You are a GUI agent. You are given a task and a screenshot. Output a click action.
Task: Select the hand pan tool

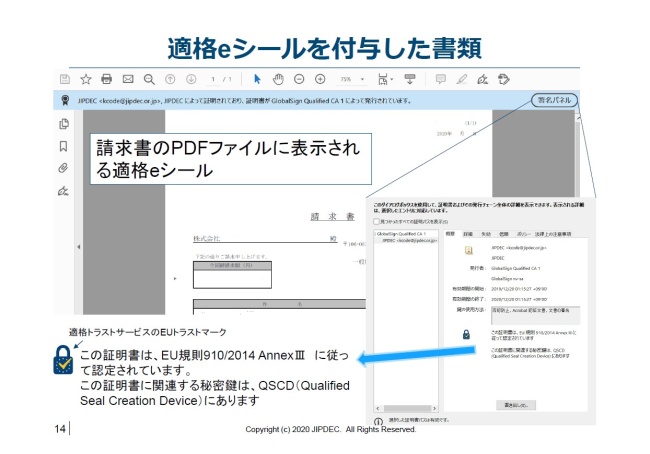point(278,79)
